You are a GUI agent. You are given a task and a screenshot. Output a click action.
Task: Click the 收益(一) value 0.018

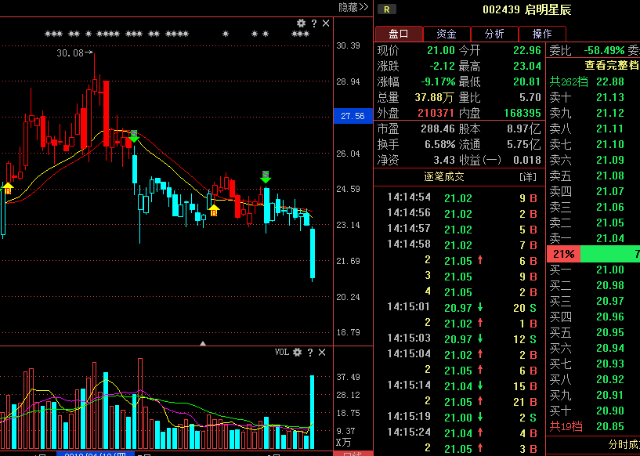coord(527,160)
